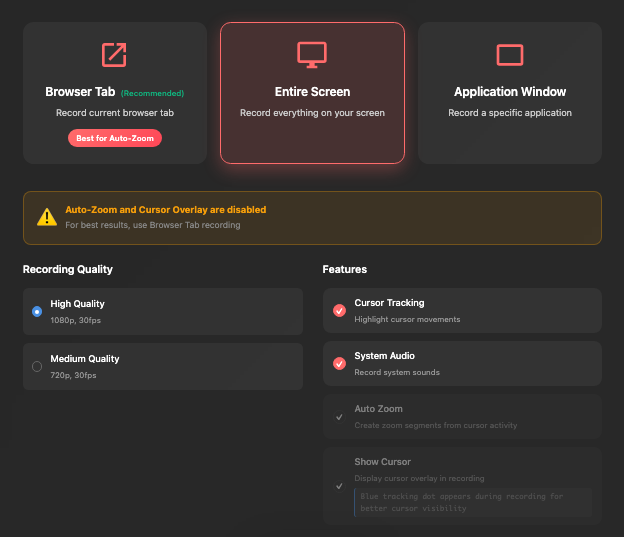Toggle the Cursor Tracking checkbox

coord(339,310)
